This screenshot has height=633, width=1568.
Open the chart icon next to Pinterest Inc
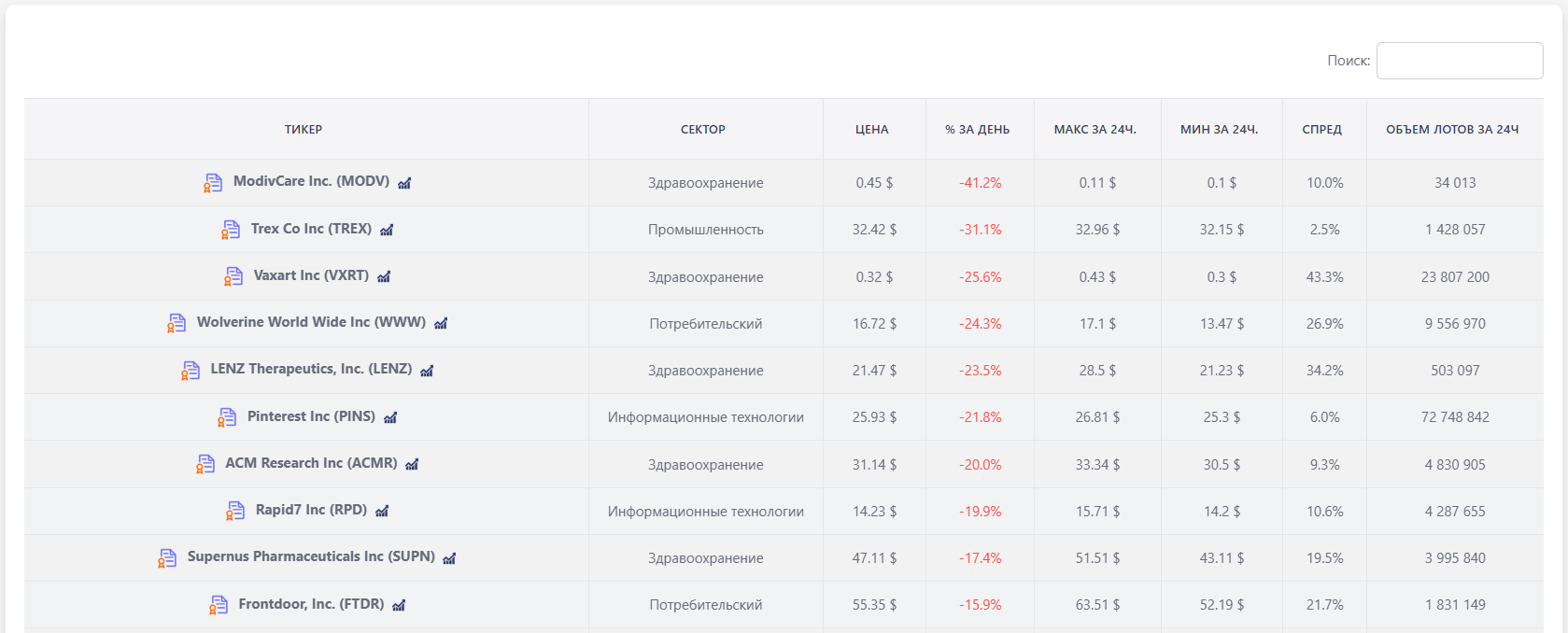[x=390, y=417]
